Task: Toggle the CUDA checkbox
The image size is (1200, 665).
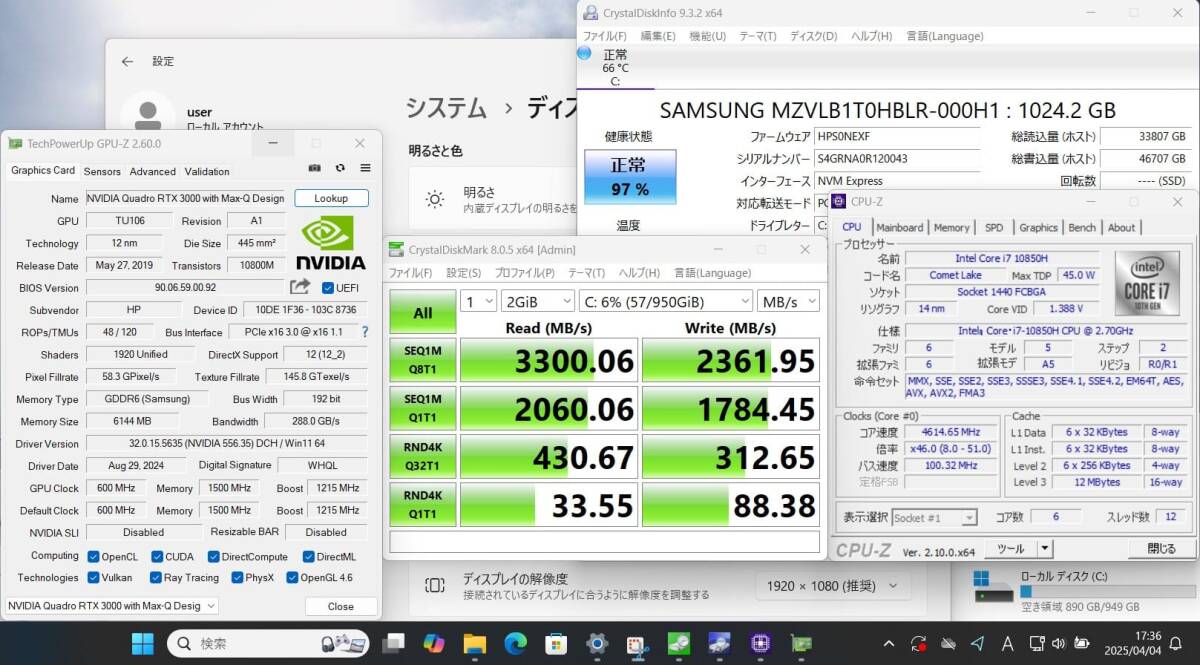Action: tap(158, 557)
